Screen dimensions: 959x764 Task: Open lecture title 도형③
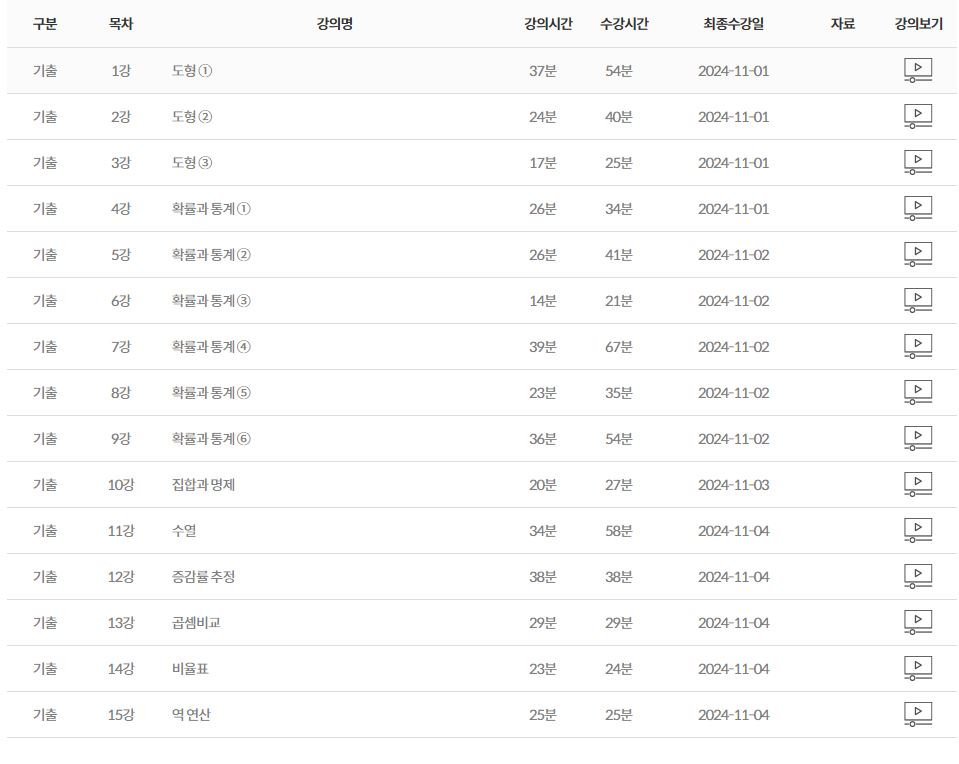[192, 163]
